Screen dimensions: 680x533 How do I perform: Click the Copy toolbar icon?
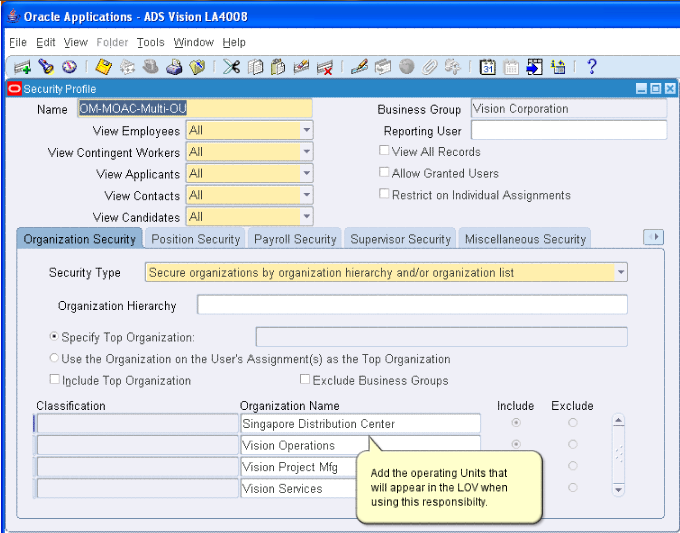coord(255,67)
